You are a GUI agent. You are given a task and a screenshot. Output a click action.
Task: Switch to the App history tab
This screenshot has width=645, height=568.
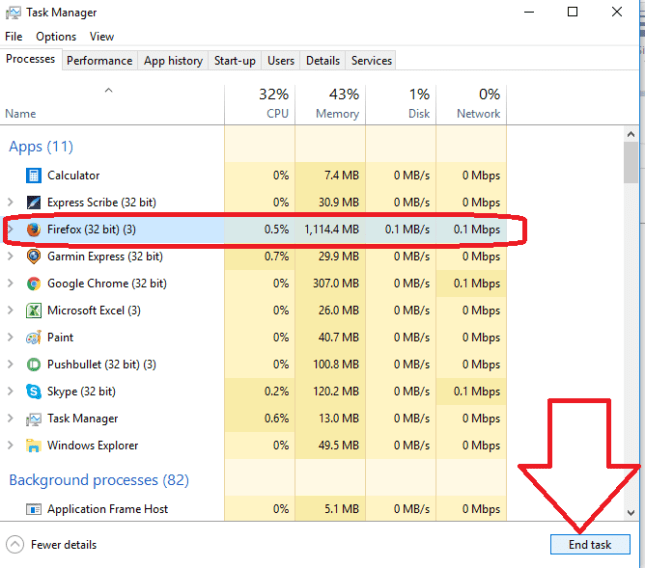point(173,61)
